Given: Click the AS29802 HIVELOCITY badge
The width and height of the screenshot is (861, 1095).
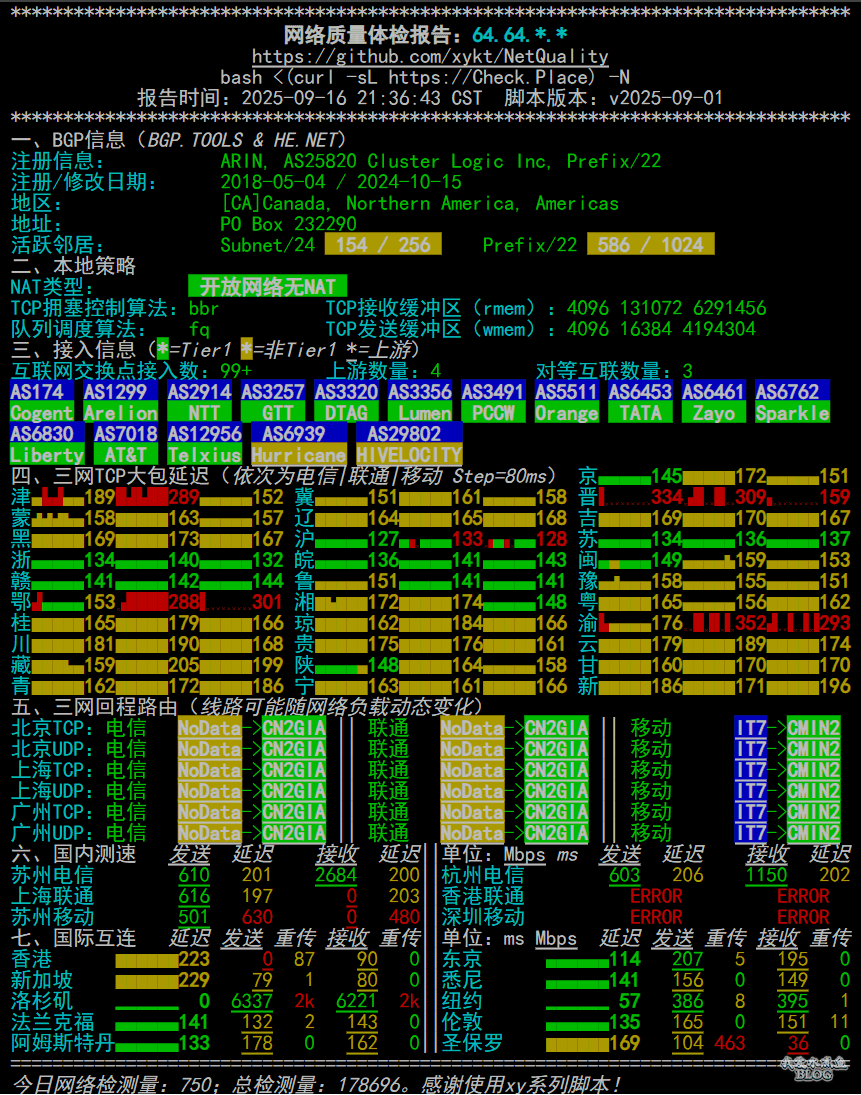Looking at the screenshot, I should click(x=409, y=444).
